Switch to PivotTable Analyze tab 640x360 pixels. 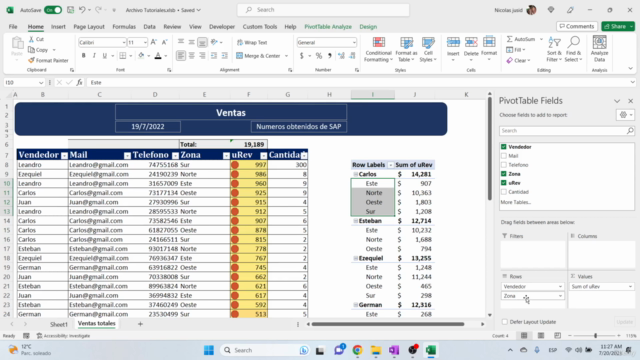pyautogui.click(x=328, y=27)
